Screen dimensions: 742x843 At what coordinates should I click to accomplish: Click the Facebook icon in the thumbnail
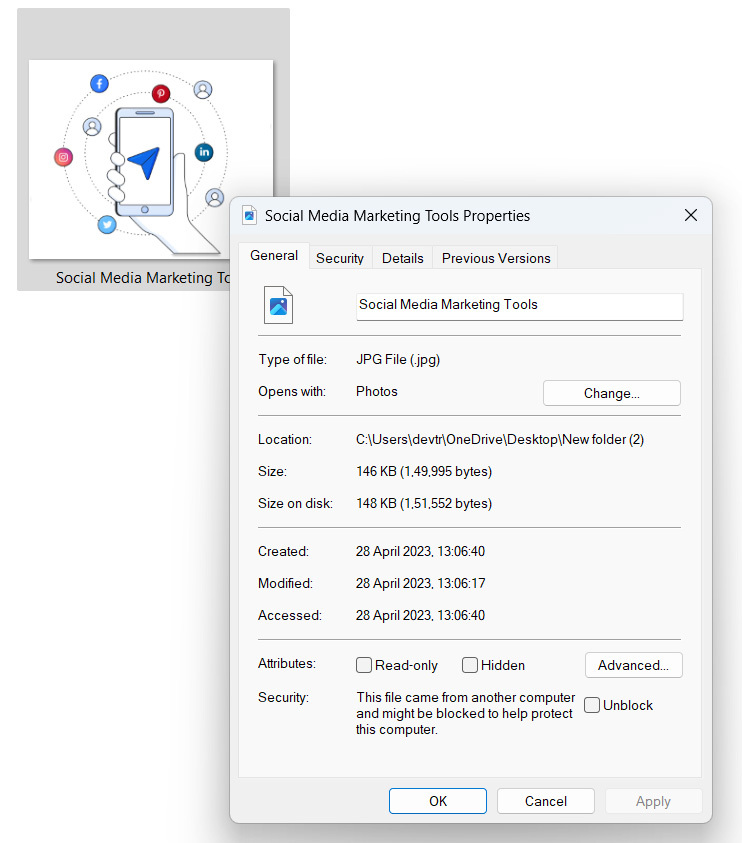coord(99,84)
